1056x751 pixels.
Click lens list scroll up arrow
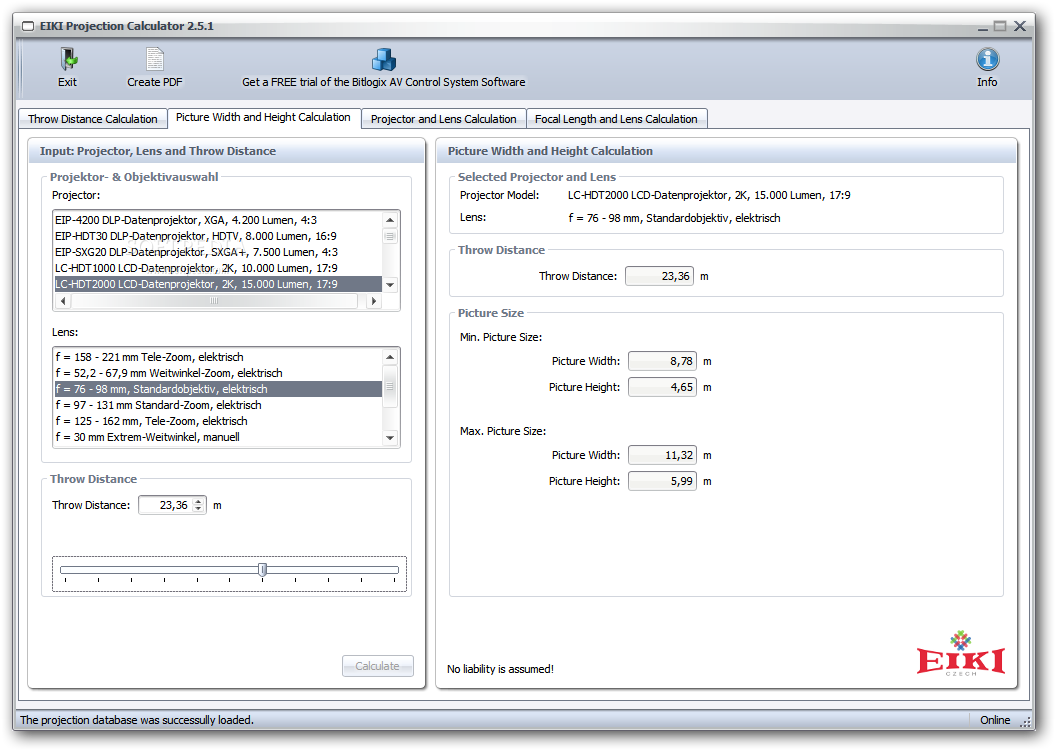(390, 357)
